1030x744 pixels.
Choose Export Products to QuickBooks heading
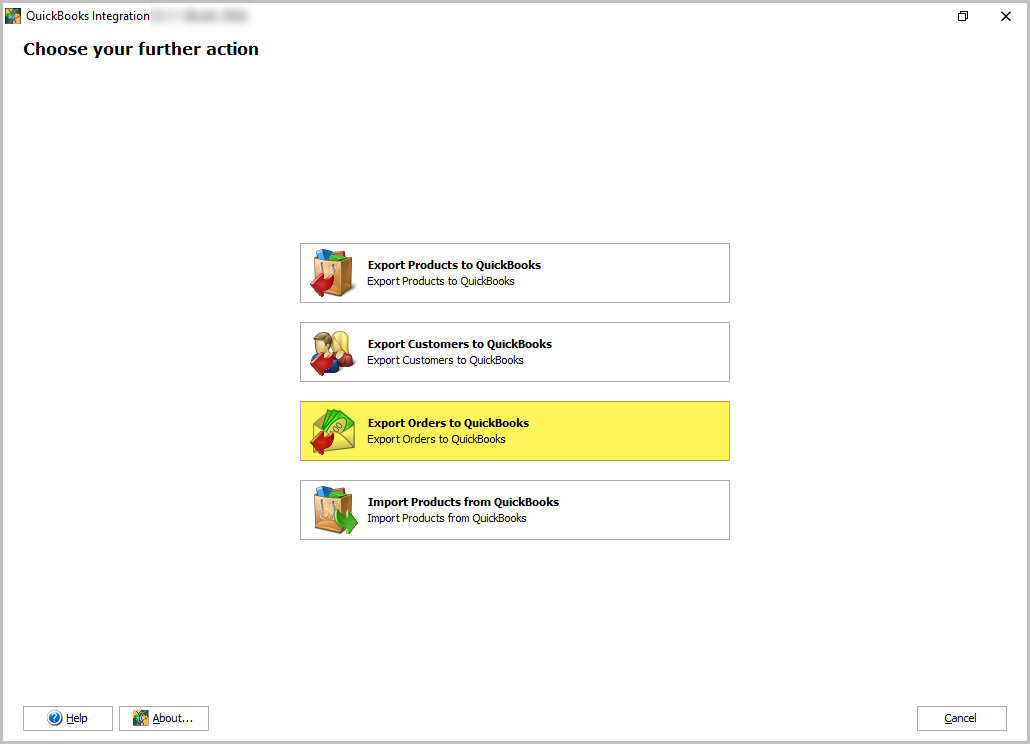click(454, 265)
